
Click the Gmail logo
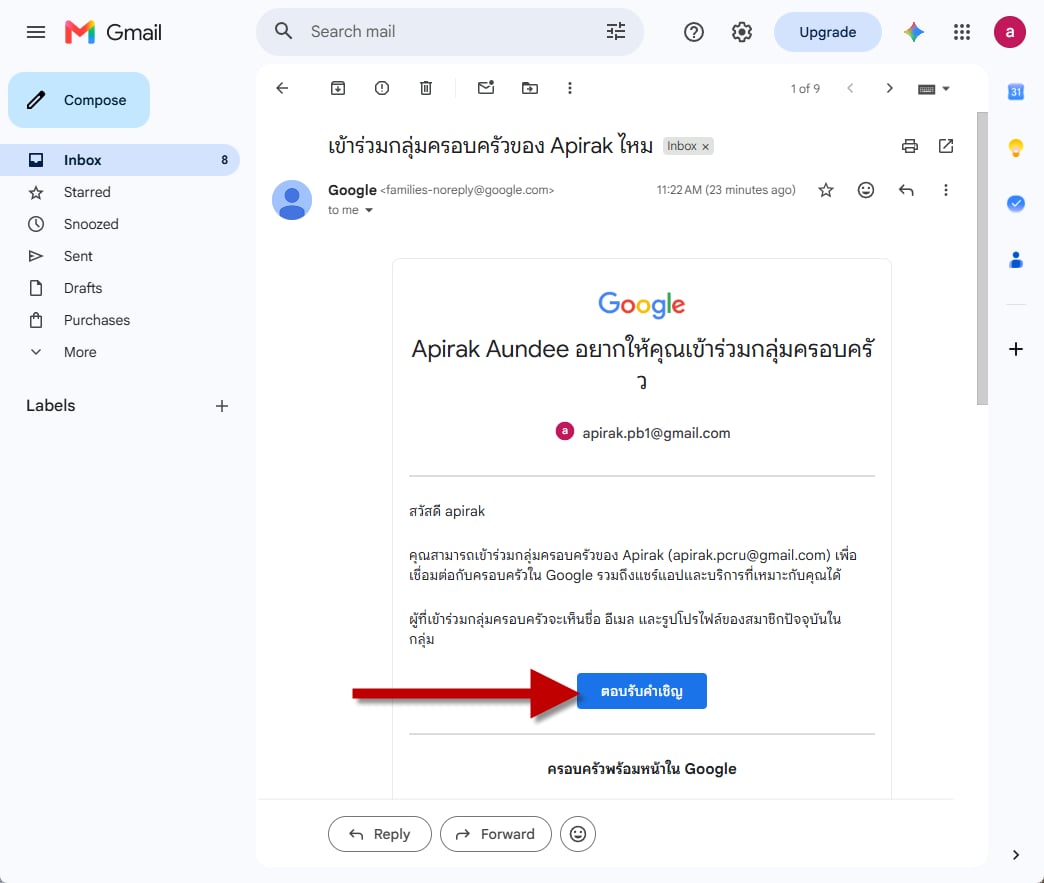coord(113,32)
